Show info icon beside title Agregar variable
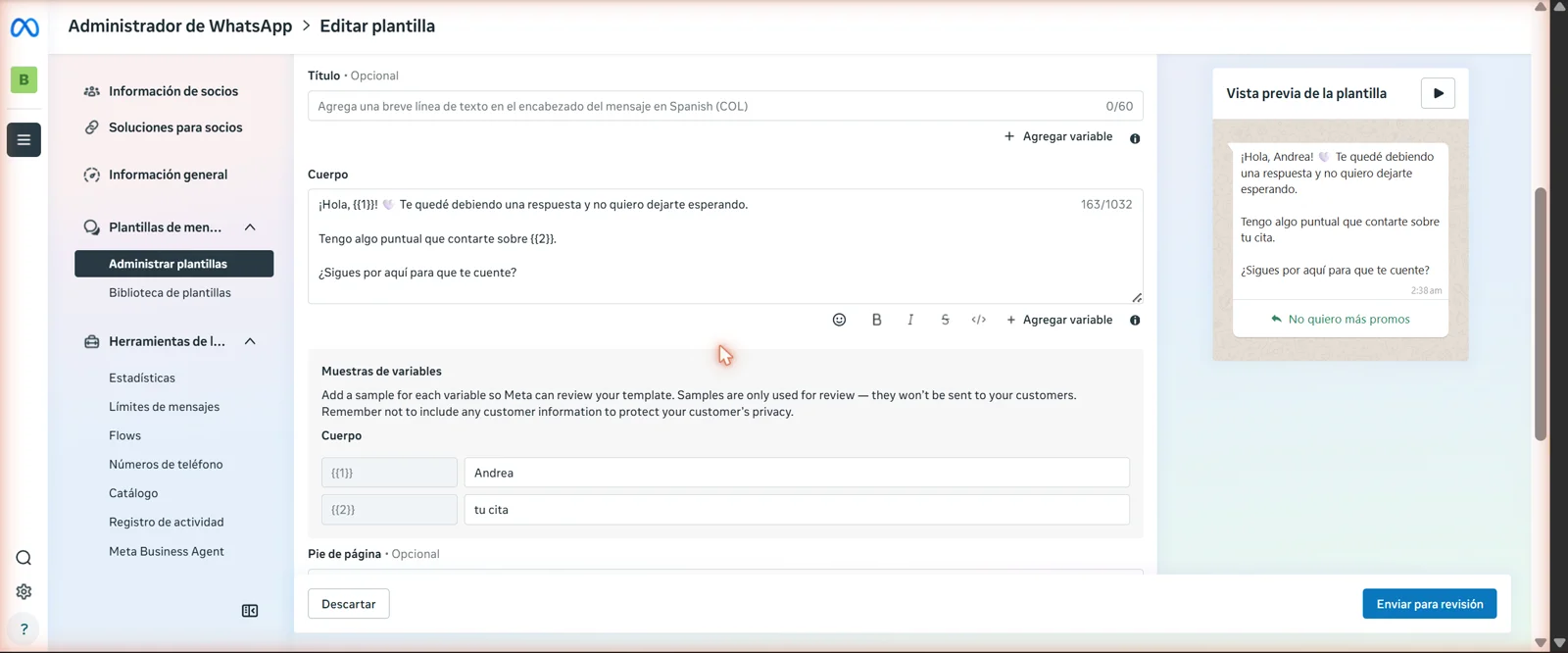 click(1135, 138)
